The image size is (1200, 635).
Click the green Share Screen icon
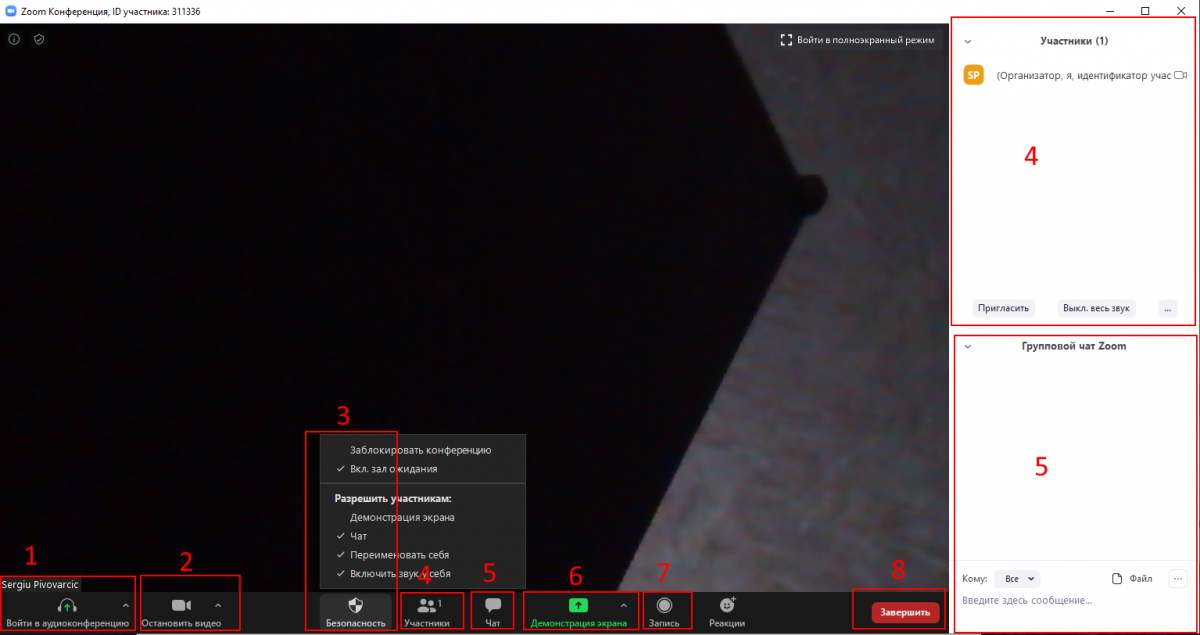[578, 605]
